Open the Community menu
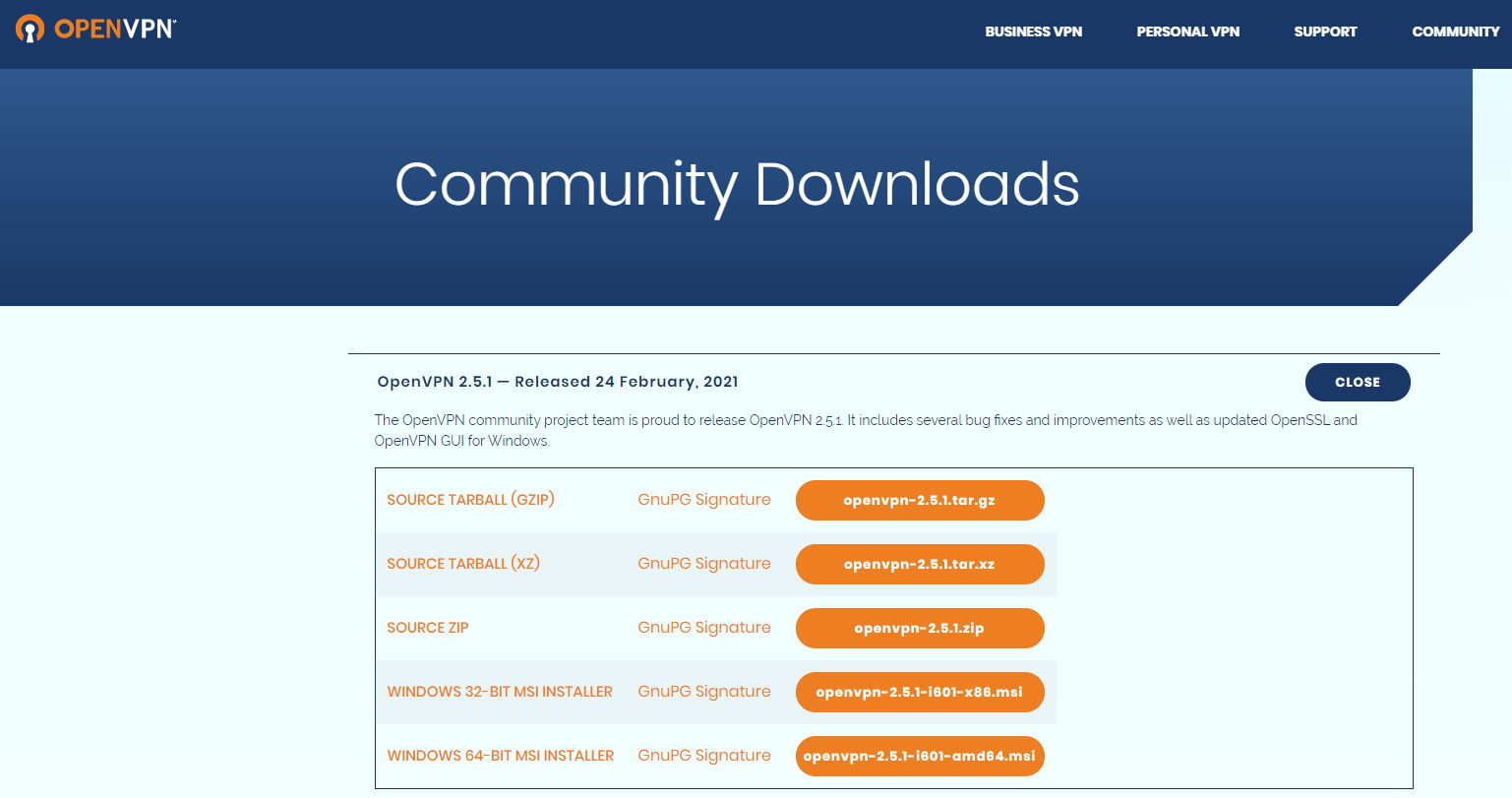1512x798 pixels. tap(1456, 31)
